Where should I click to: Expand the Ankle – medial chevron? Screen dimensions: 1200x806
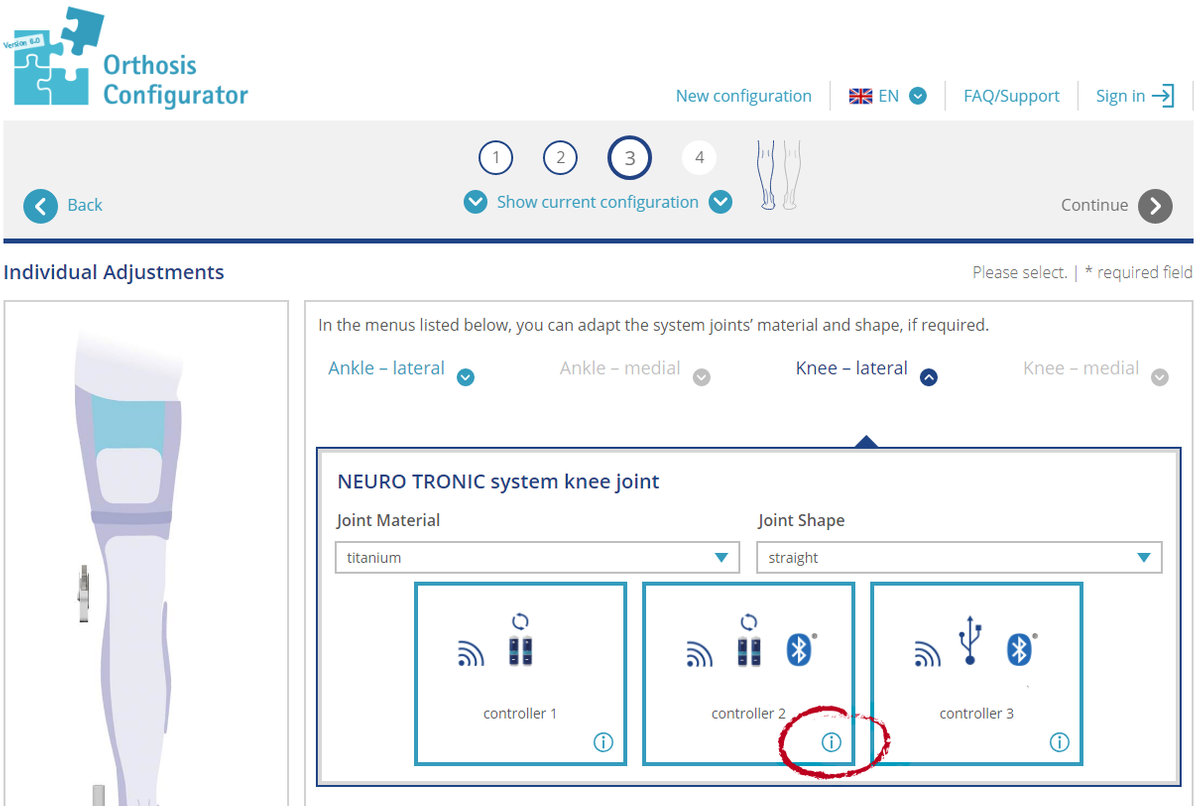702,377
